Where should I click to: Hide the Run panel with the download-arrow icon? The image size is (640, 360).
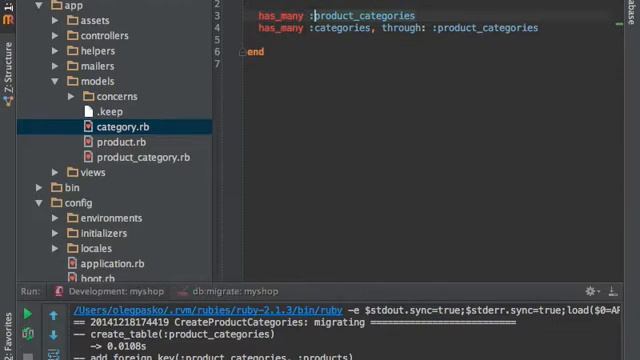pyautogui.click(x=613, y=291)
